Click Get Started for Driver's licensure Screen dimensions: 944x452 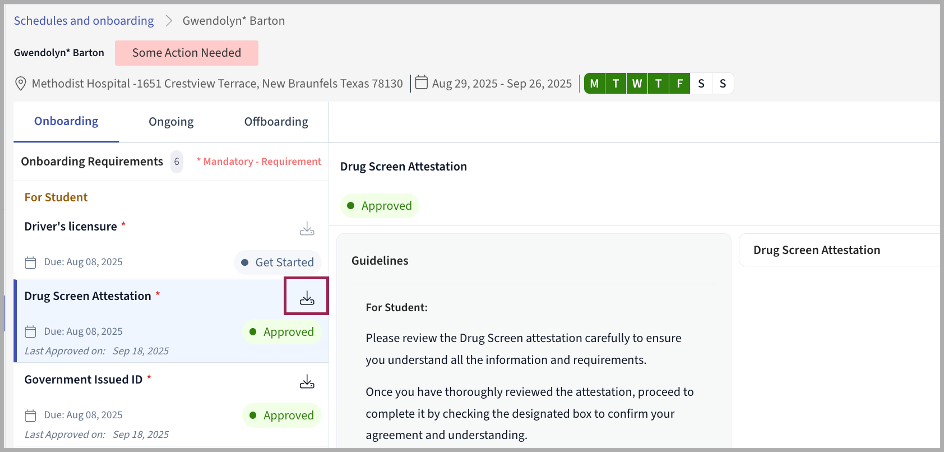coord(277,262)
